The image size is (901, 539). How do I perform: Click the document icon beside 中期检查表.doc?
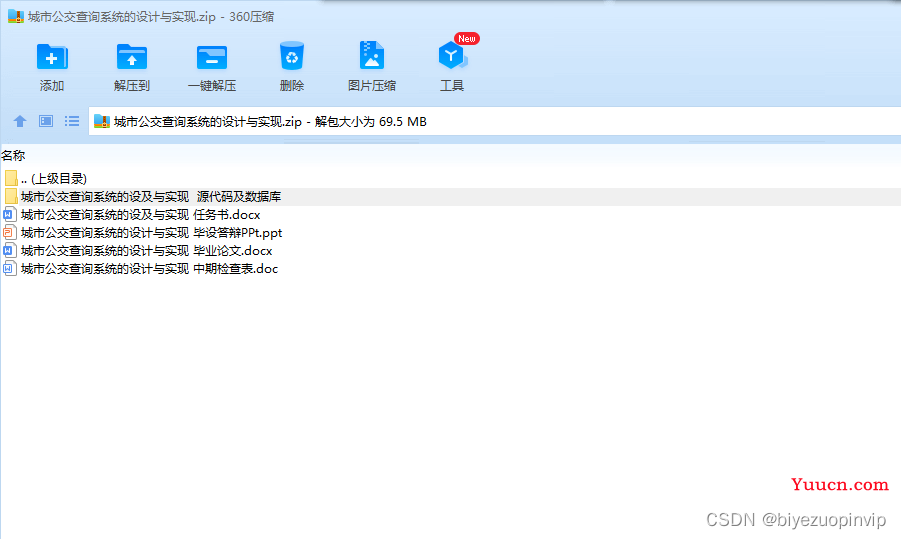pos(9,268)
